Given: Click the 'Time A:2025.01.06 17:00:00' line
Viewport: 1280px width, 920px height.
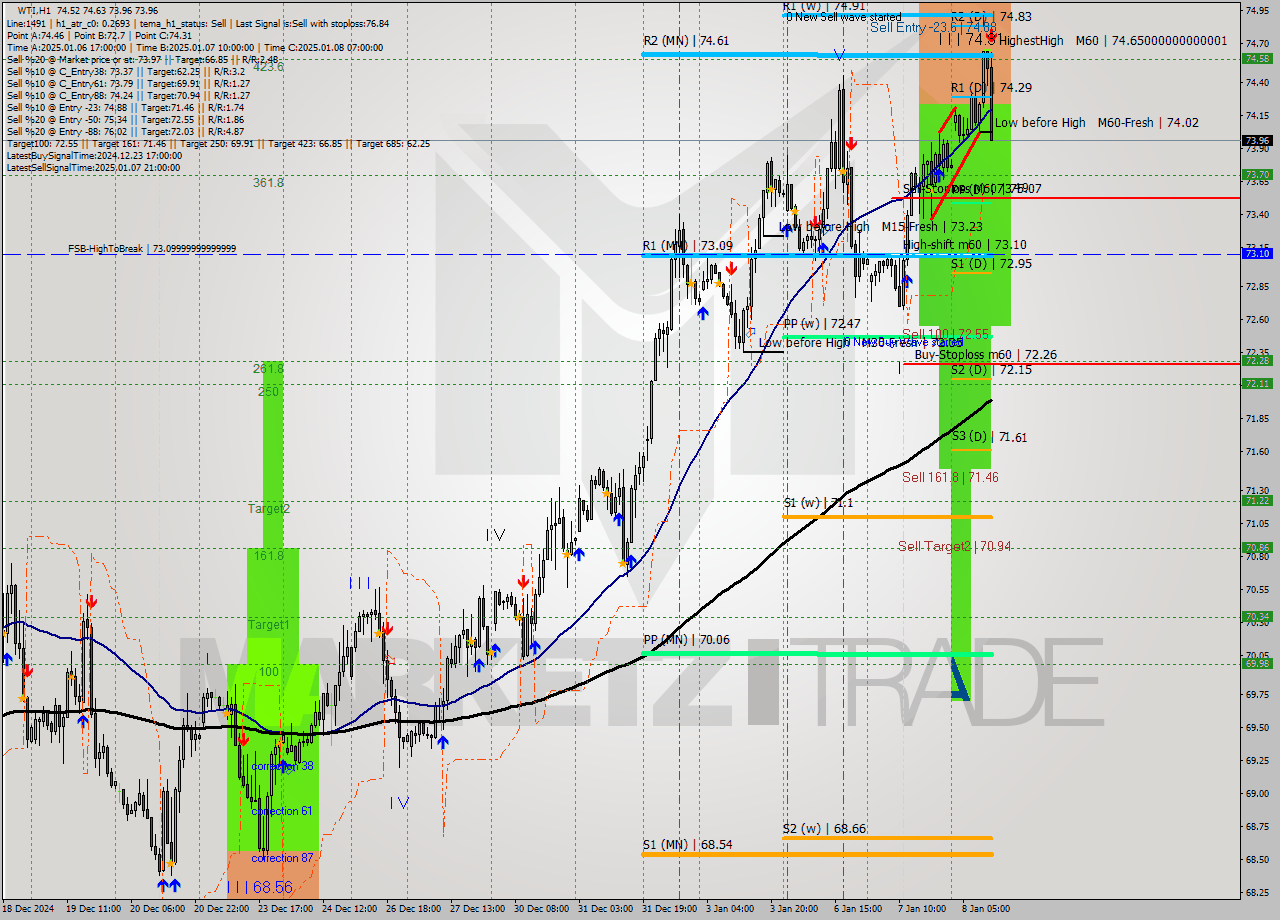Looking at the screenshot, I should coord(195,47).
